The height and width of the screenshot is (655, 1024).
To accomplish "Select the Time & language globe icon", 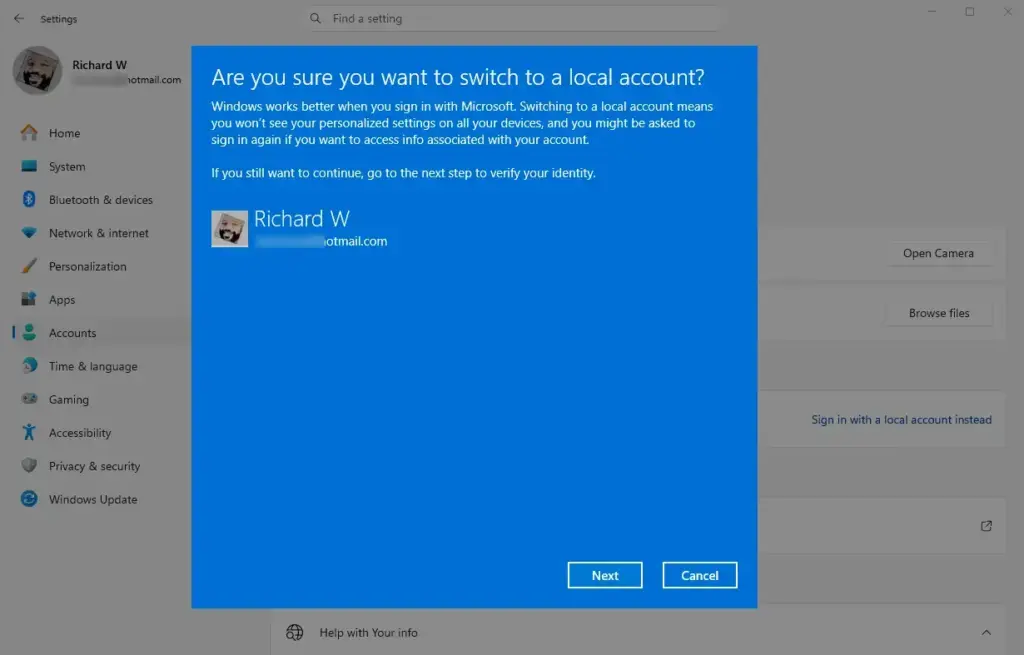I will click(29, 366).
